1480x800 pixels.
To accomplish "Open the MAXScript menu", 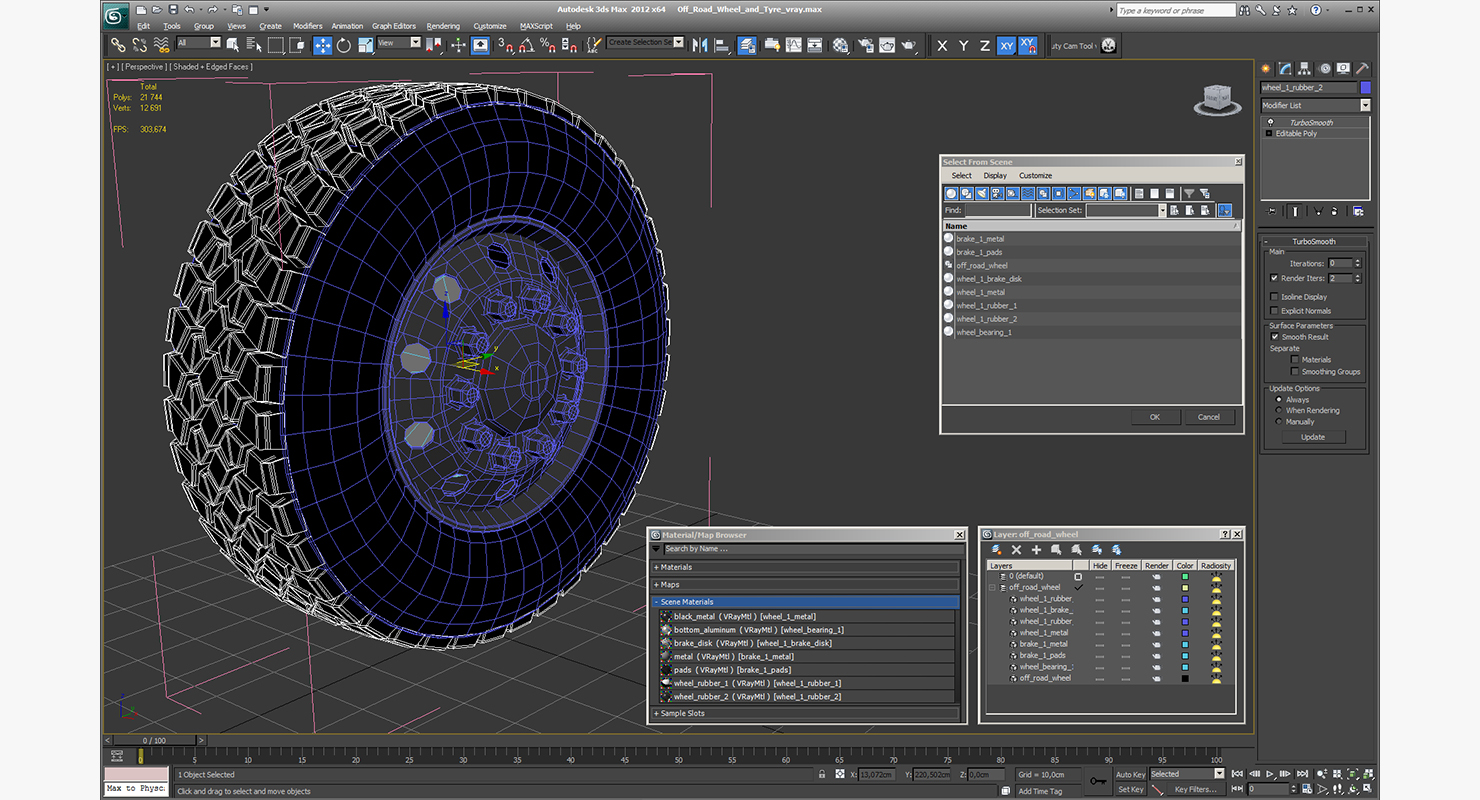I will coord(537,26).
